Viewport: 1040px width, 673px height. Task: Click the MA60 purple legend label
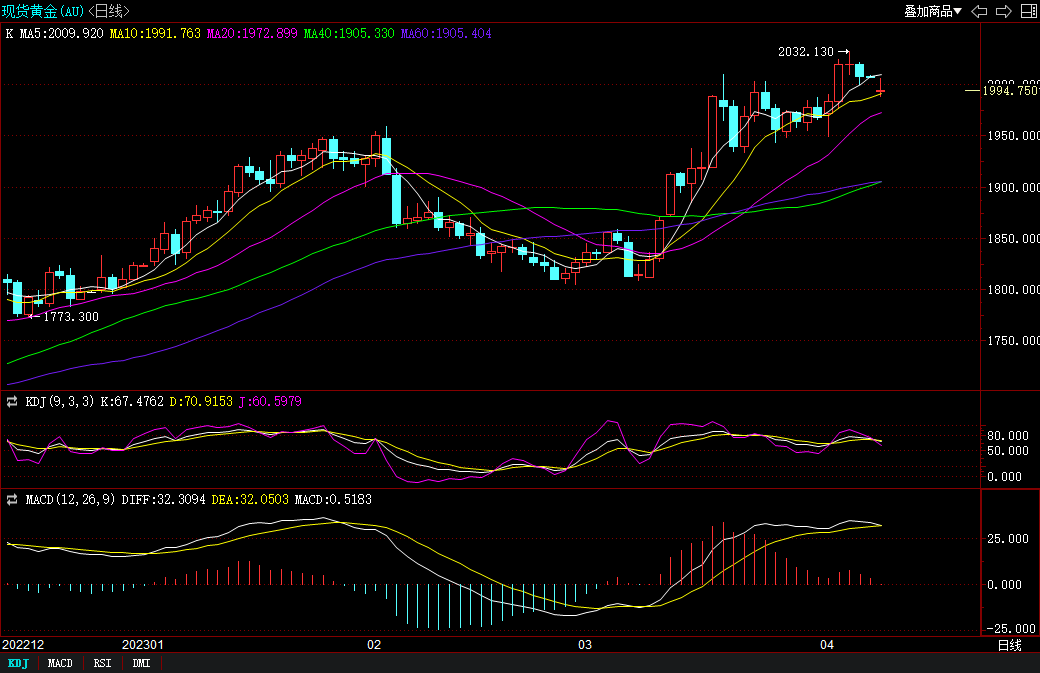point(446,33)
